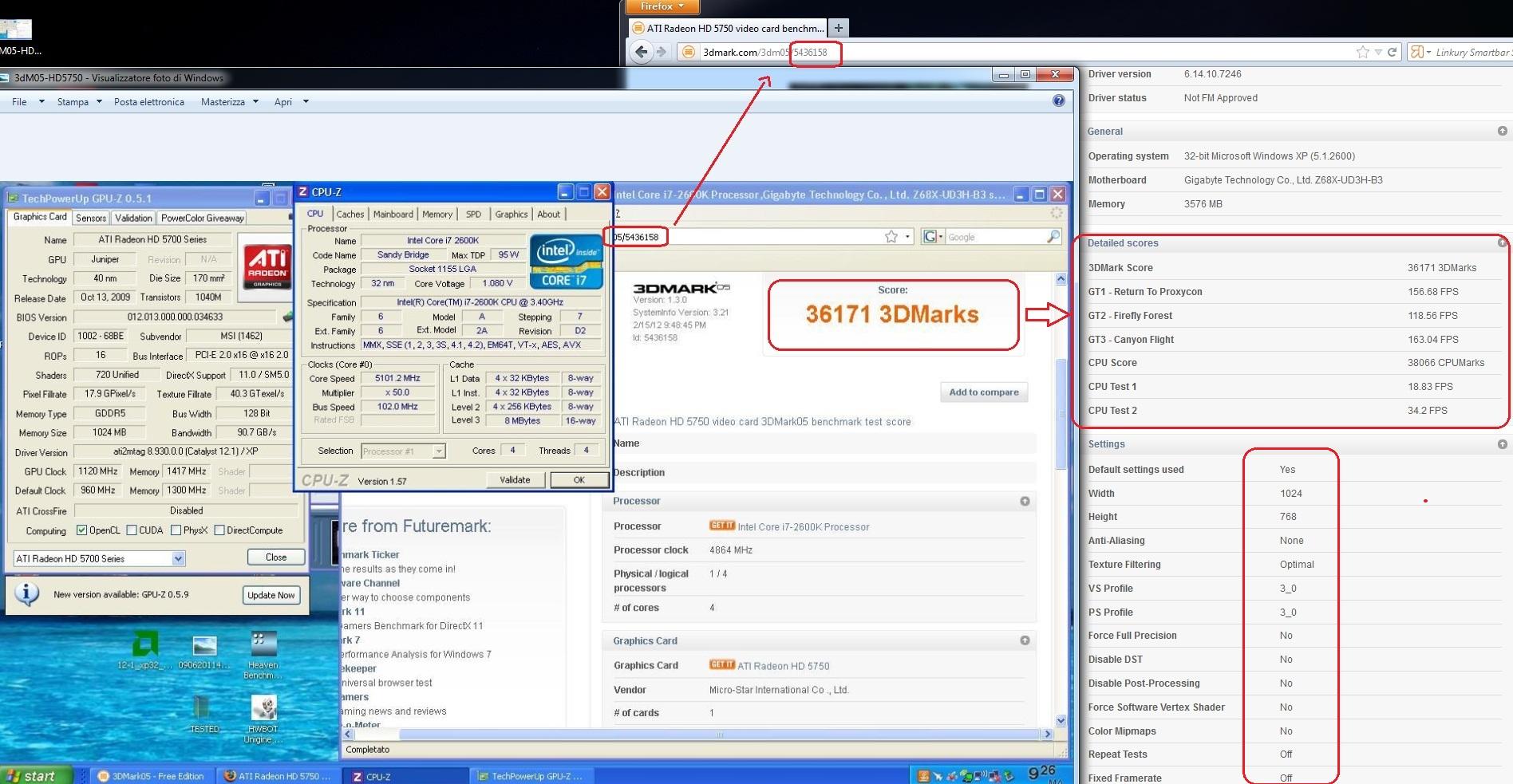Click bookmark star in the inner browser address bar
This screenshot has width=1513, height=784.
coord(891,237)
